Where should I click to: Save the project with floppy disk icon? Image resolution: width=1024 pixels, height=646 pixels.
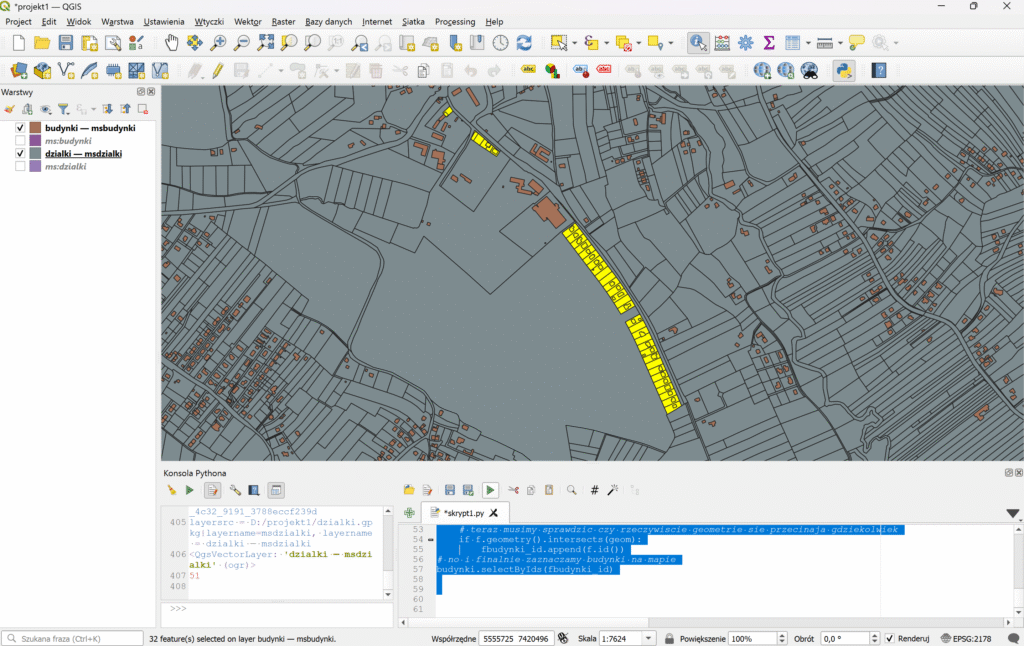point(66,43)
